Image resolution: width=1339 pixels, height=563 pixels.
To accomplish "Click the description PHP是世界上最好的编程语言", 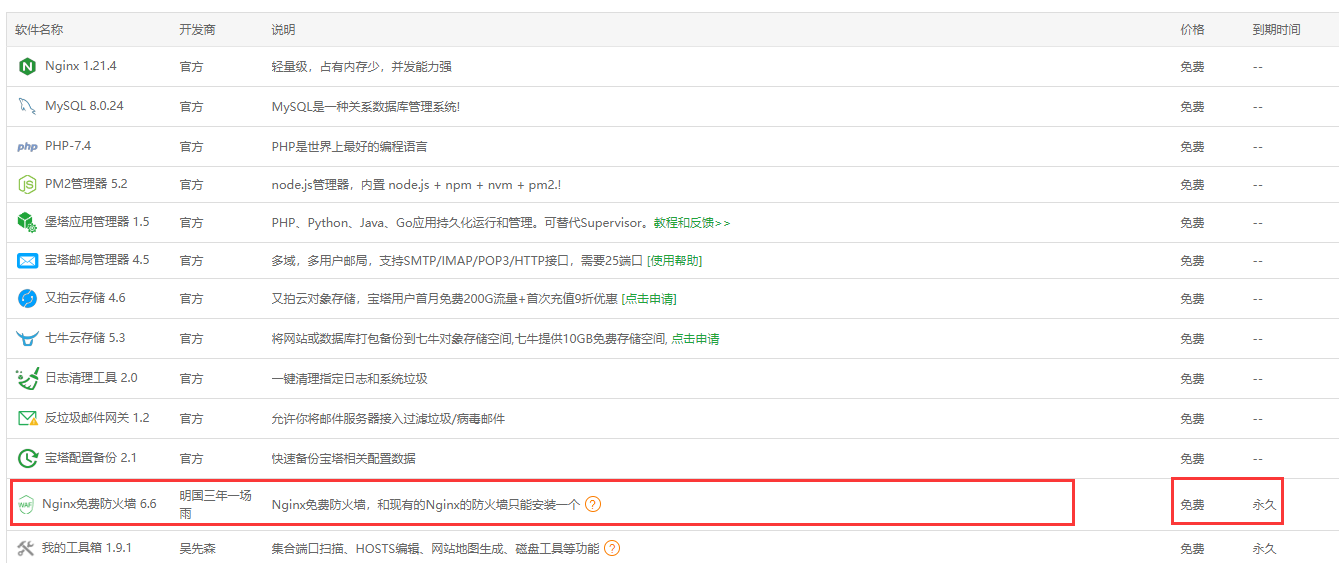I will pos(349,147).
